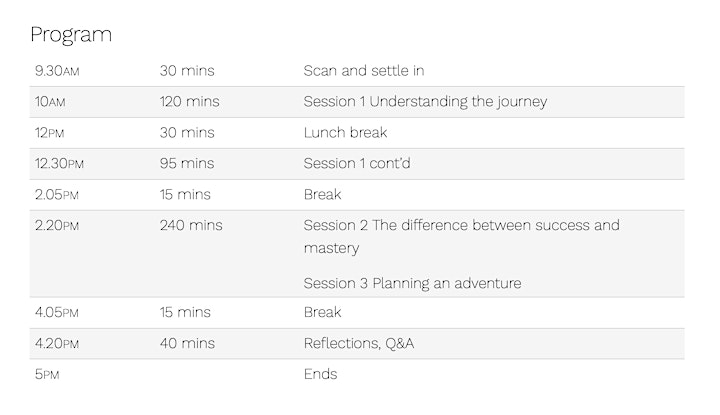Click the 40 mins duration cell

(187, 343)
